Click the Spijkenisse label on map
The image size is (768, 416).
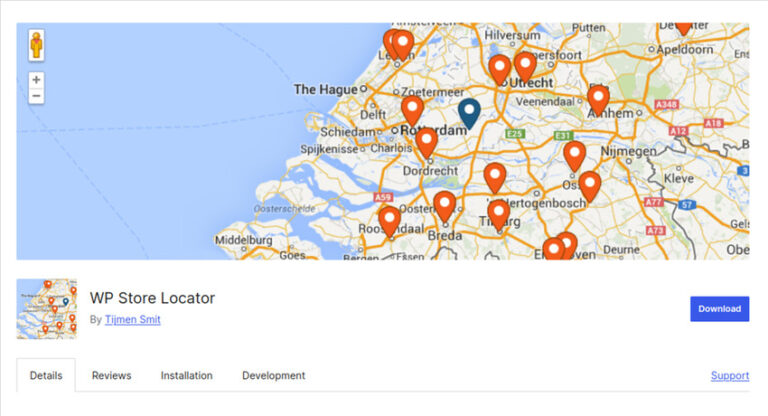(329, 149)
